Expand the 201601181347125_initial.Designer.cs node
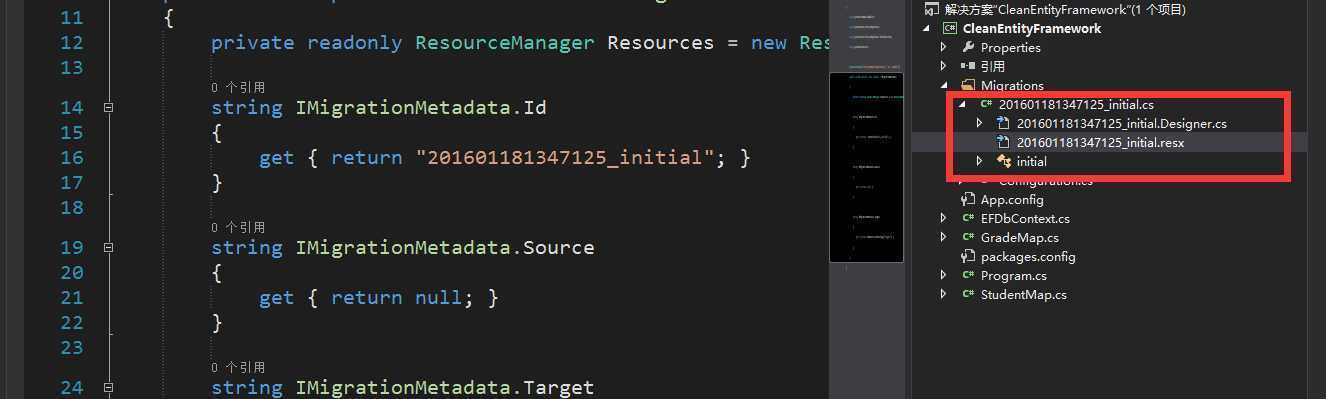Screen dimensions: 1326x399 [980, 123]
